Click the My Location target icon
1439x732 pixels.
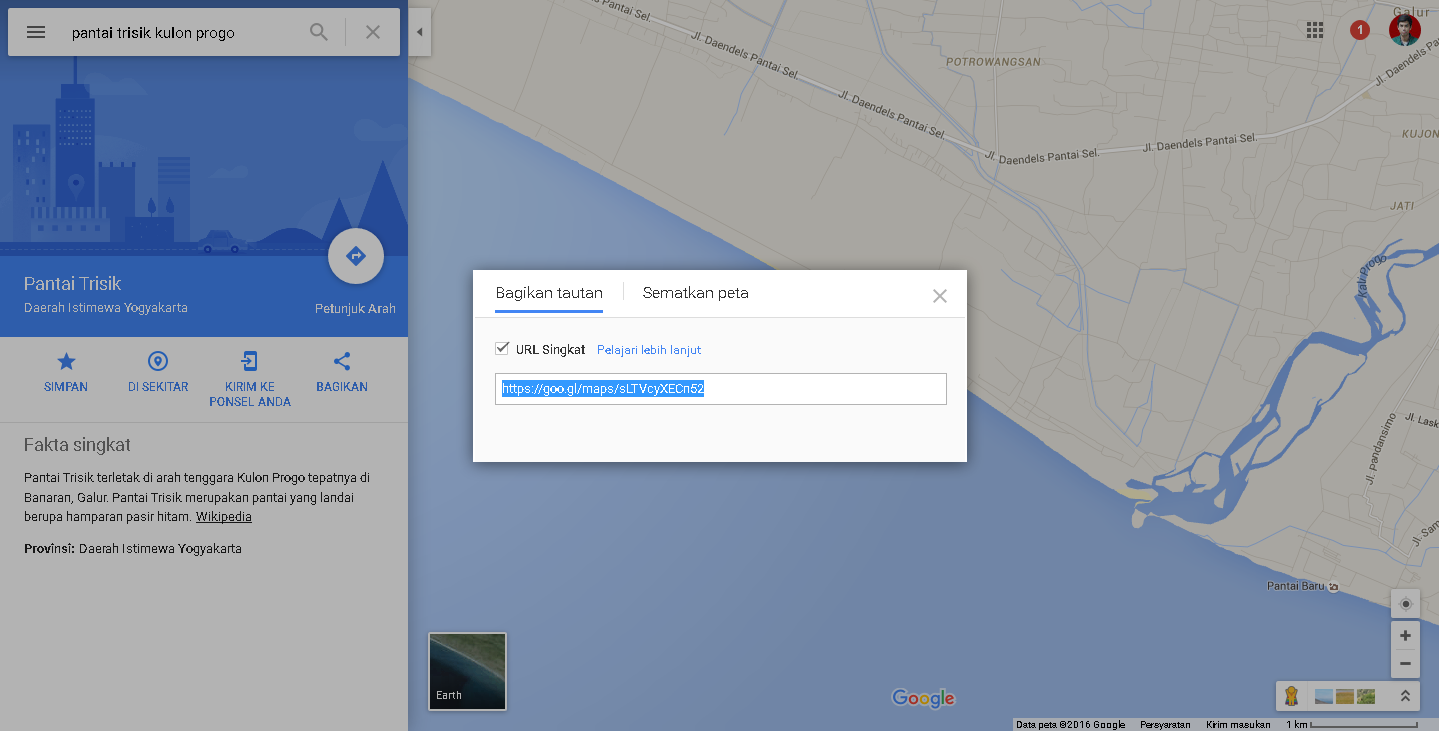1405,603
